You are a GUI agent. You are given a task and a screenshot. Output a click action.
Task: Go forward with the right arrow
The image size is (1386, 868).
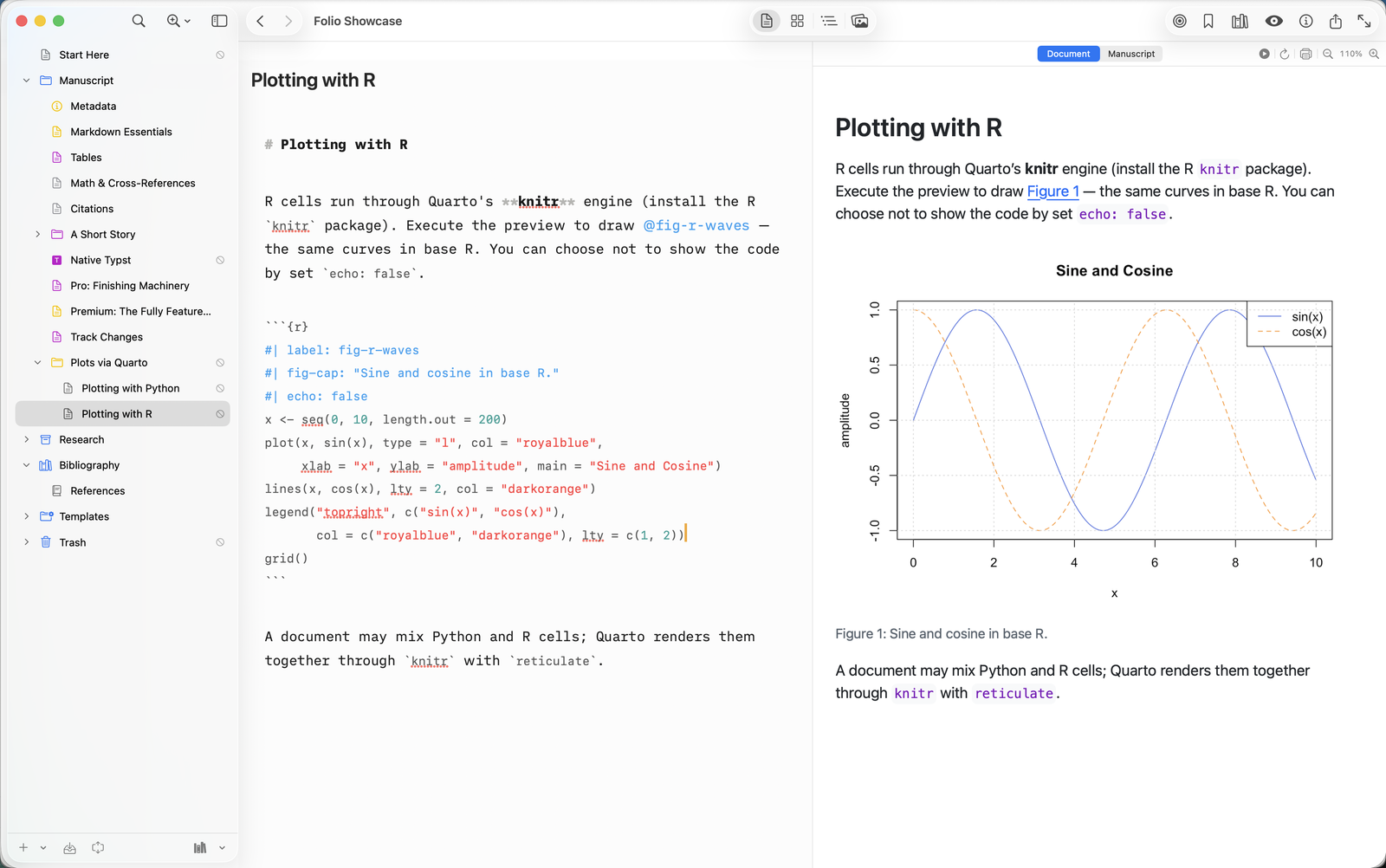tap(288, 21)
